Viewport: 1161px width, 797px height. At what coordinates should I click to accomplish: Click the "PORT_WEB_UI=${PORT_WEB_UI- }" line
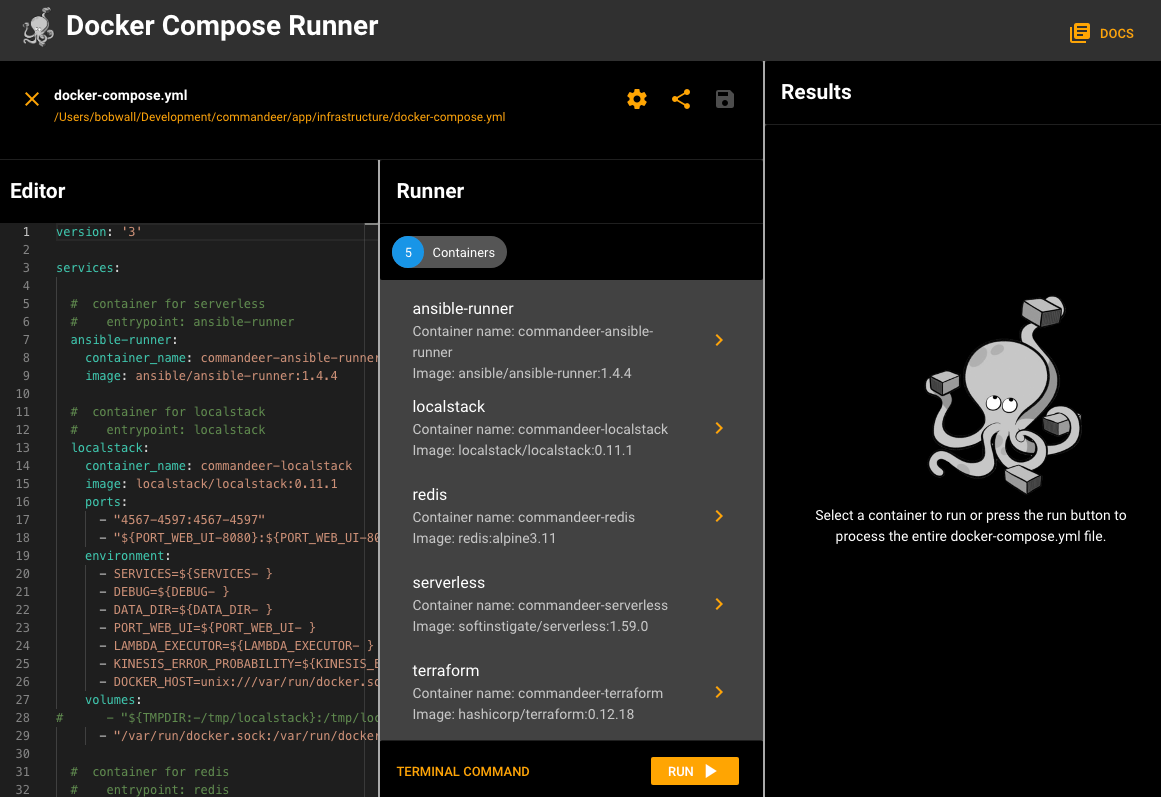207,628
